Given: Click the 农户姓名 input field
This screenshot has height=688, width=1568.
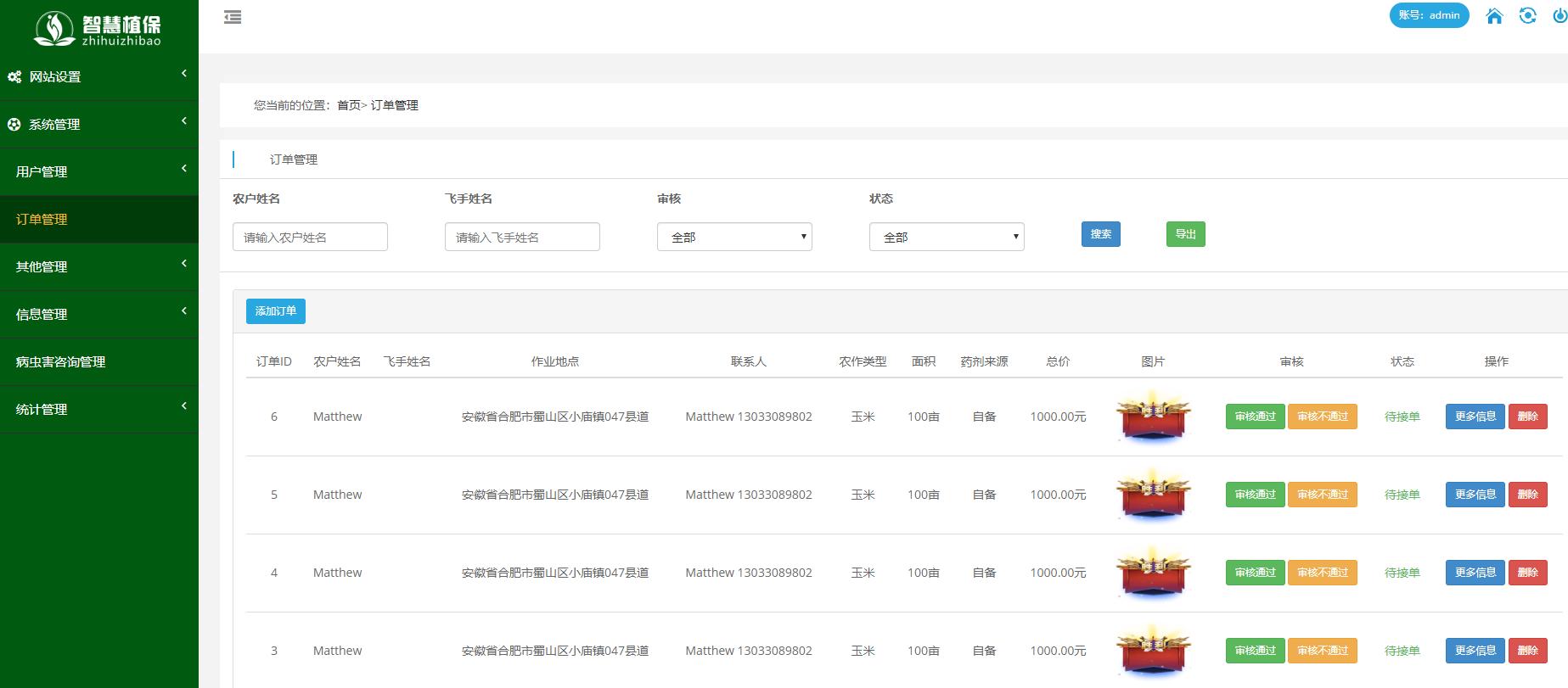Looking at the screenshot, I should pyautogui.click(x=310, y=237).
